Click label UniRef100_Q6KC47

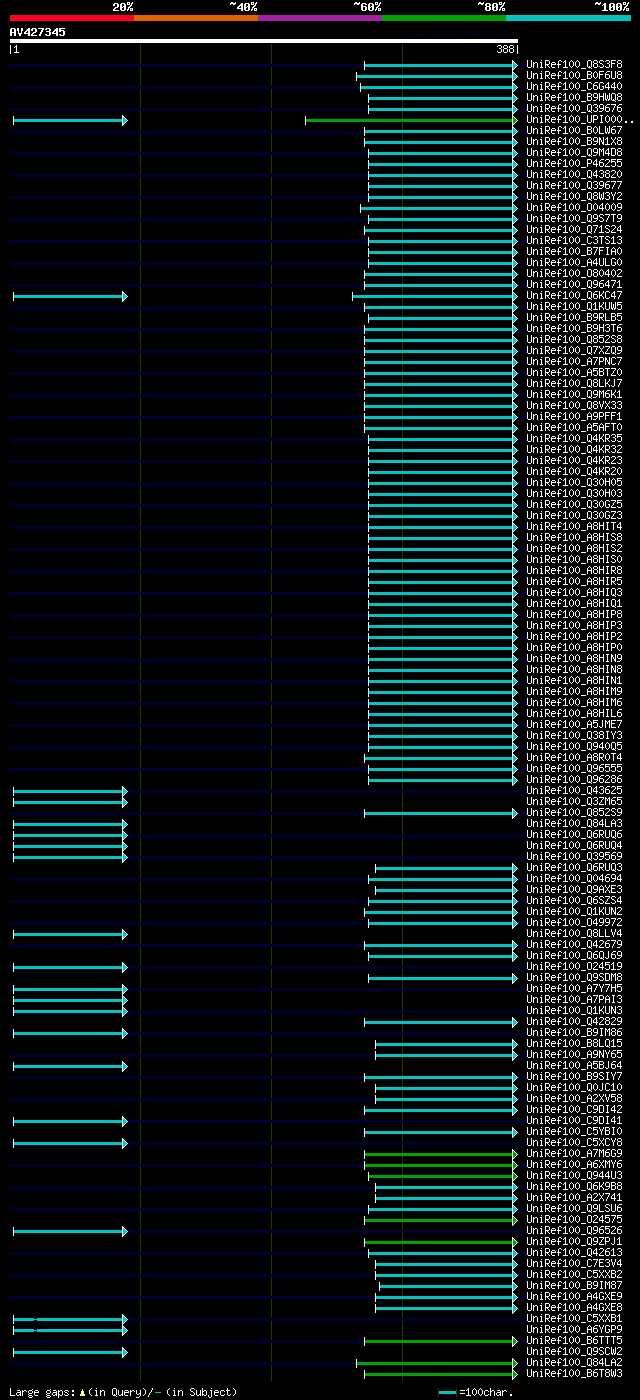coord(574,295)
